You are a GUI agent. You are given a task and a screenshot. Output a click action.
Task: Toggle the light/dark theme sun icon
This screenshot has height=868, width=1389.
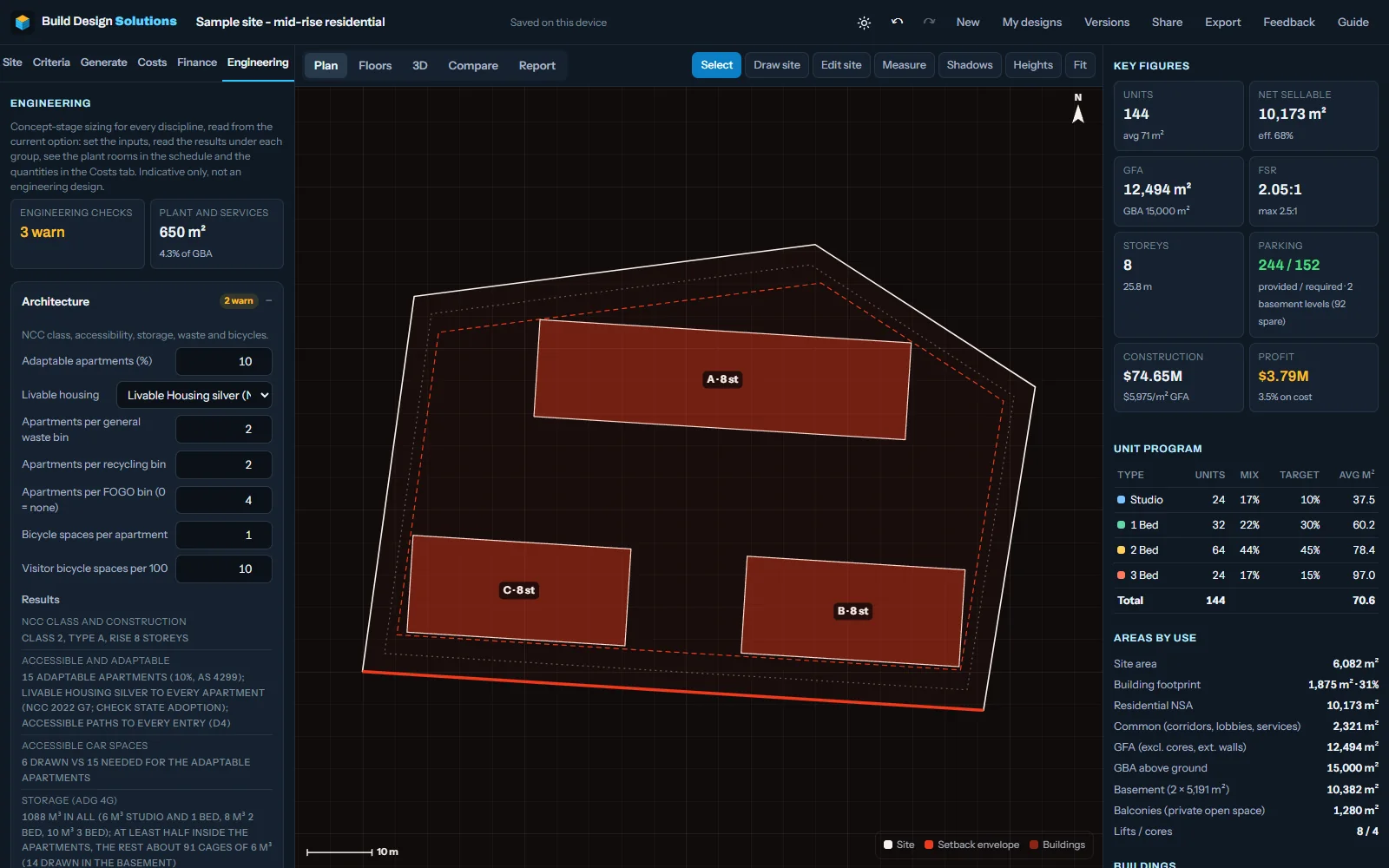864,23
